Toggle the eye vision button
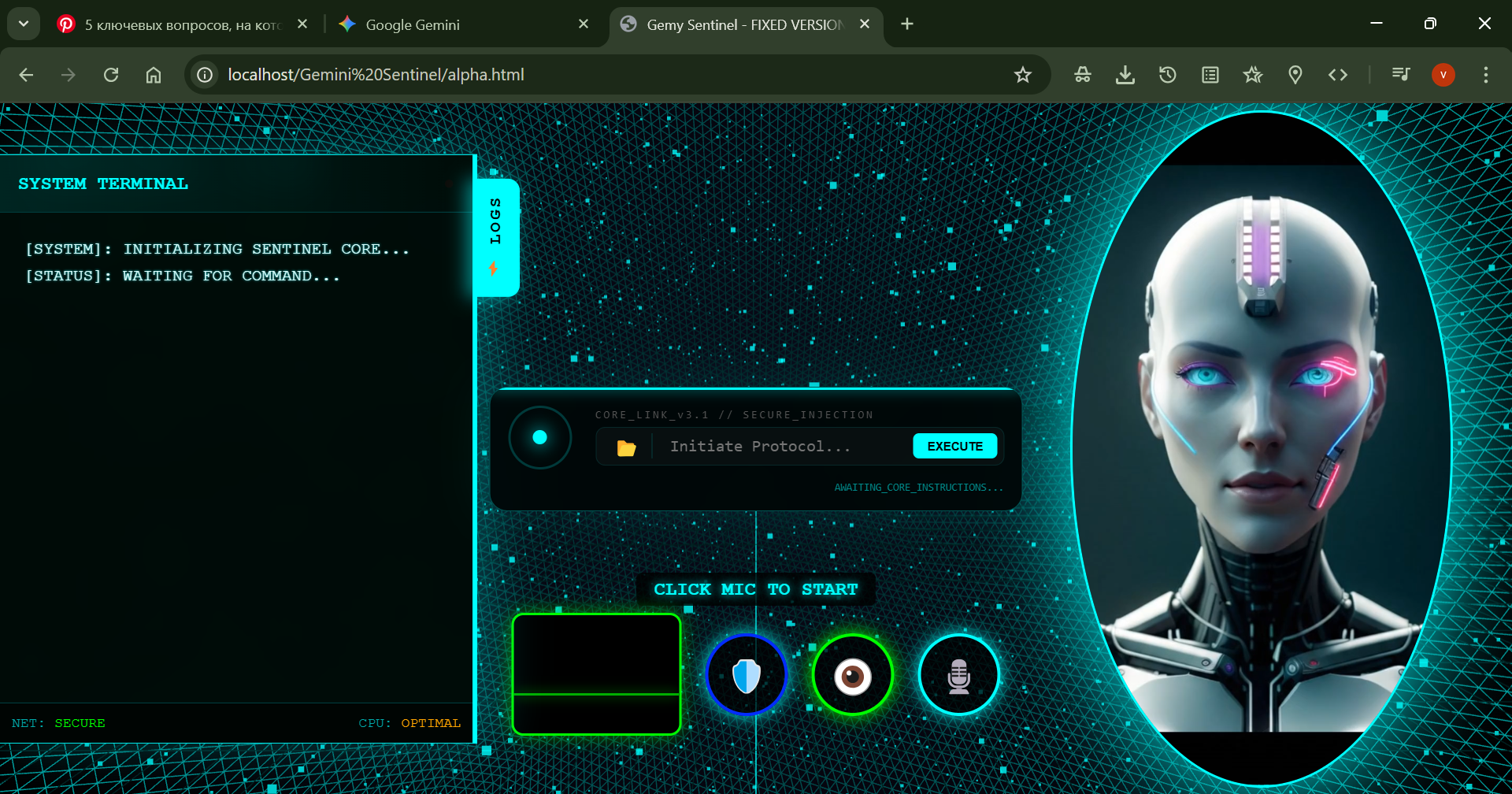The height and width of the screenshot is (794, 1512). (853, 675)
